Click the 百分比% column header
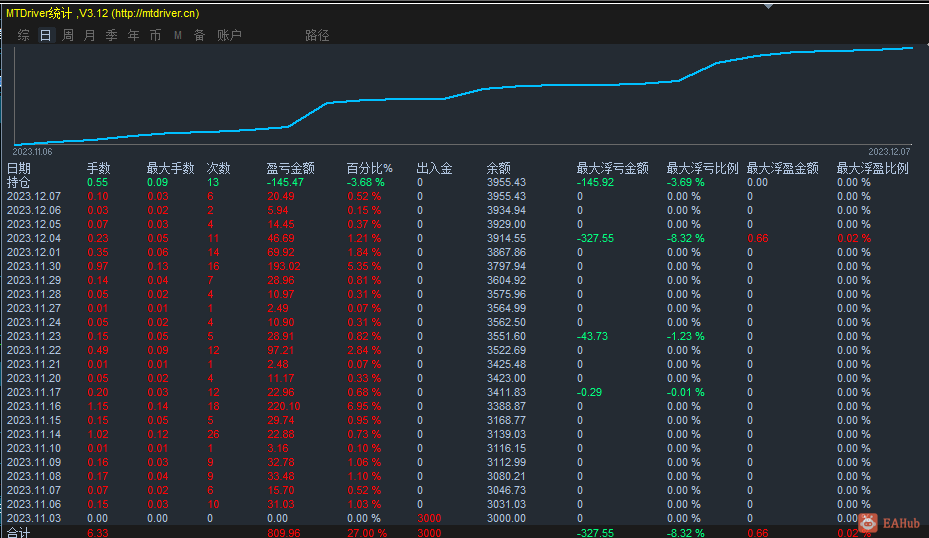This screenshot has width=929, height=538. (369, 168)
